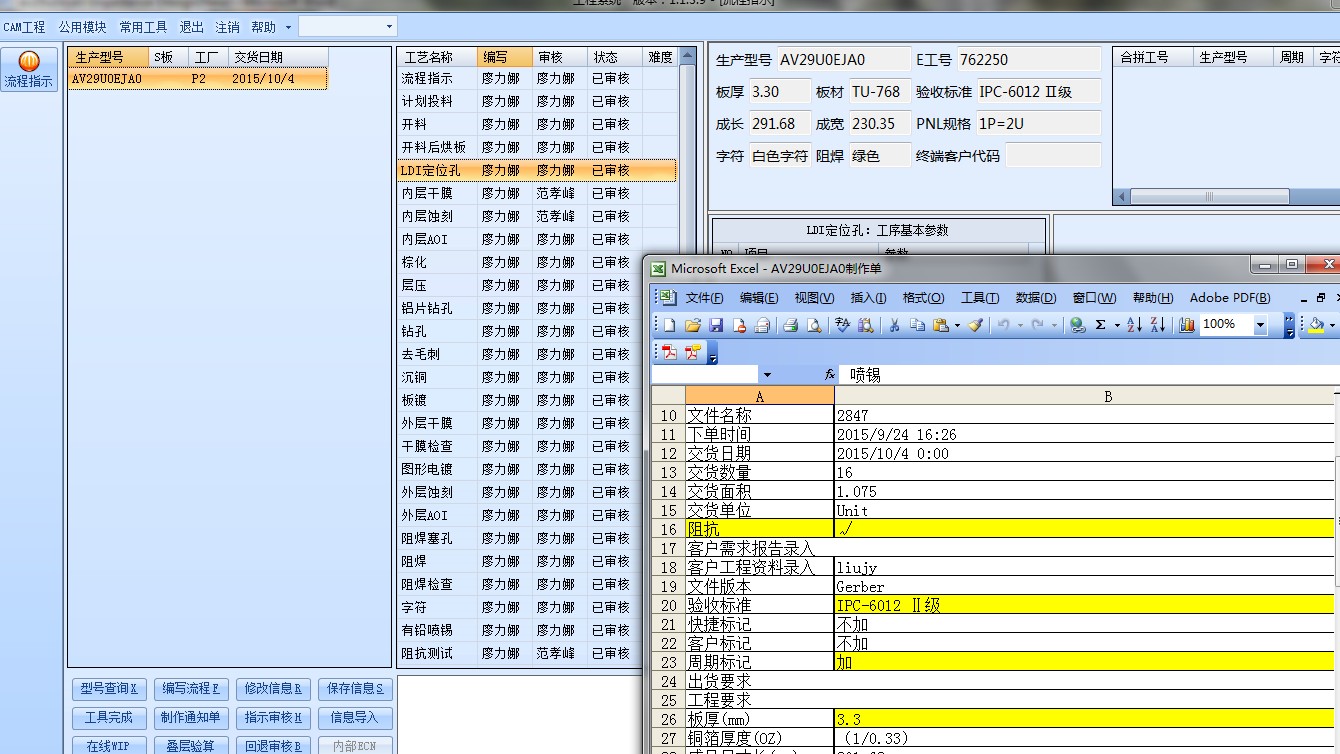
Task: Sort descending with the Z-A icon
Action: pyautogui.click(x=1158, y=325)
